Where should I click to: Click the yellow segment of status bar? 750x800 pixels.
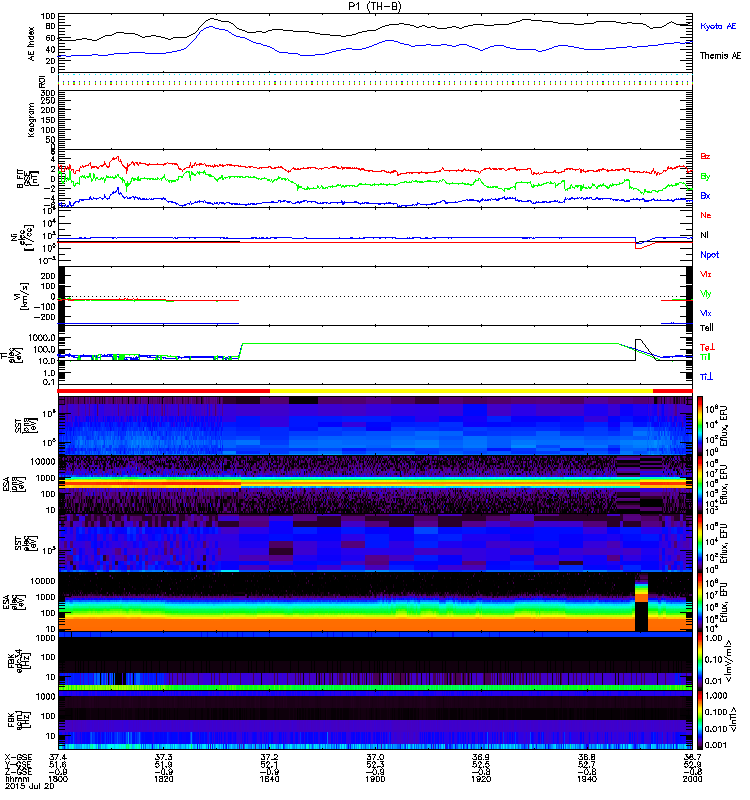461,391
